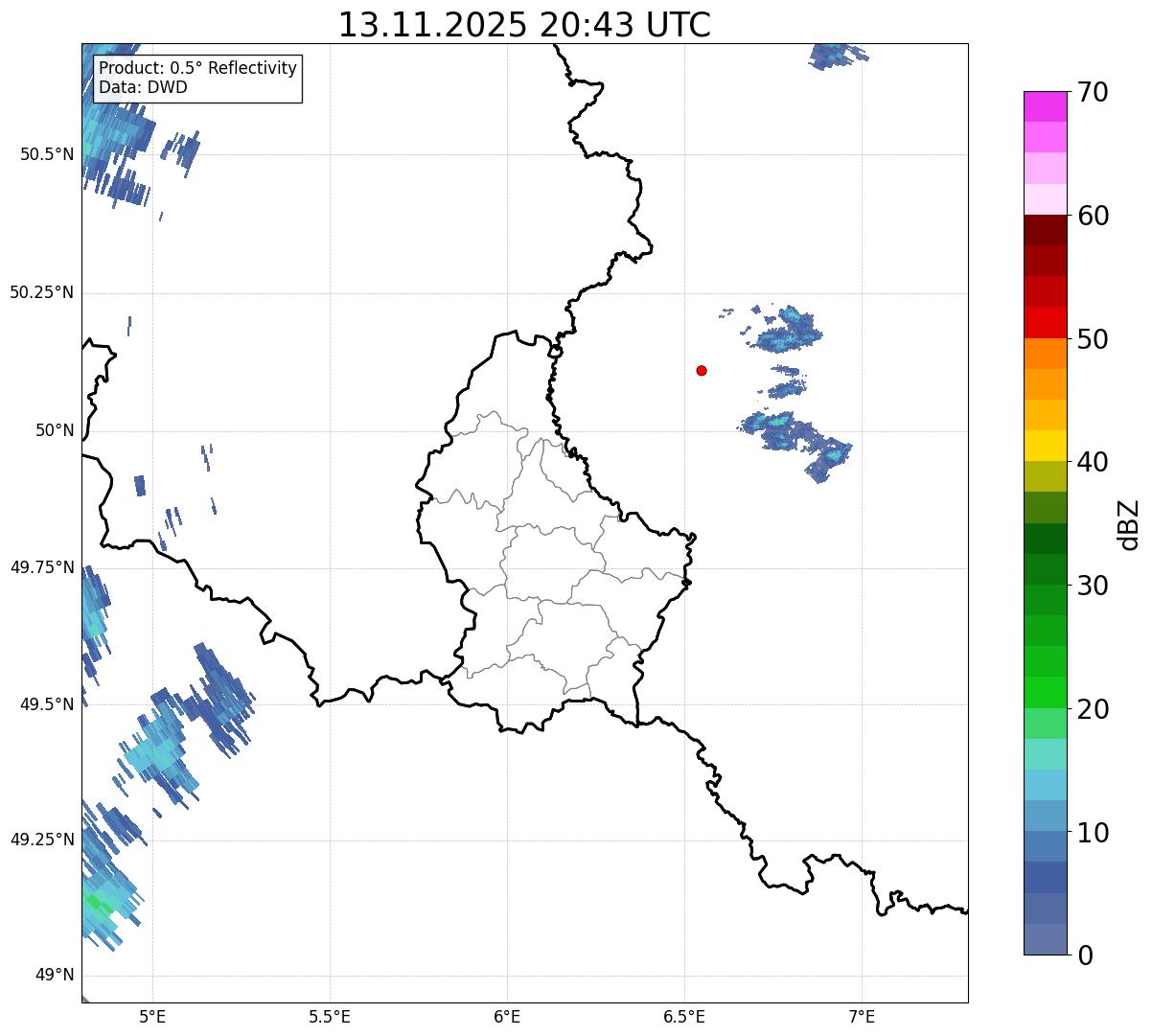Image resolution: width=1152 pixels, height=1036 pixels.
Task: Click the 50 tick label on colorbar
Action: point(1094,339)
